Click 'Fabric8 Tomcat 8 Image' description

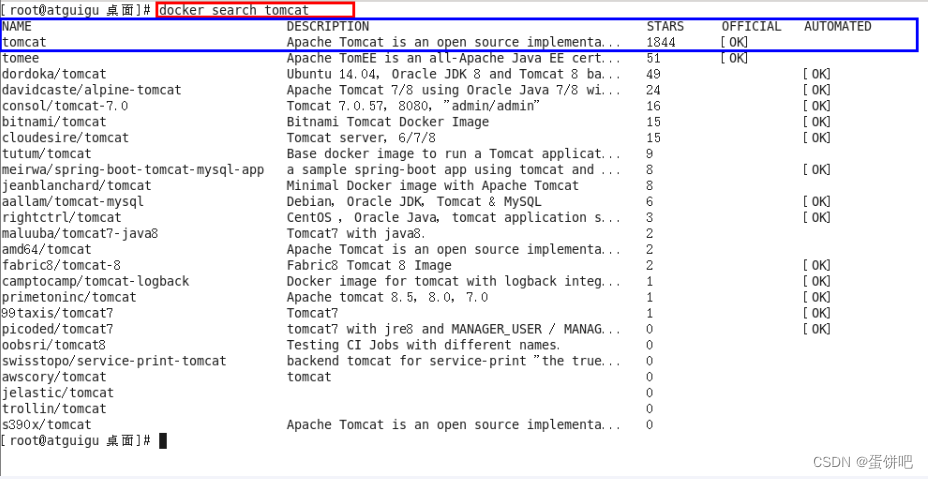[369, 266]
